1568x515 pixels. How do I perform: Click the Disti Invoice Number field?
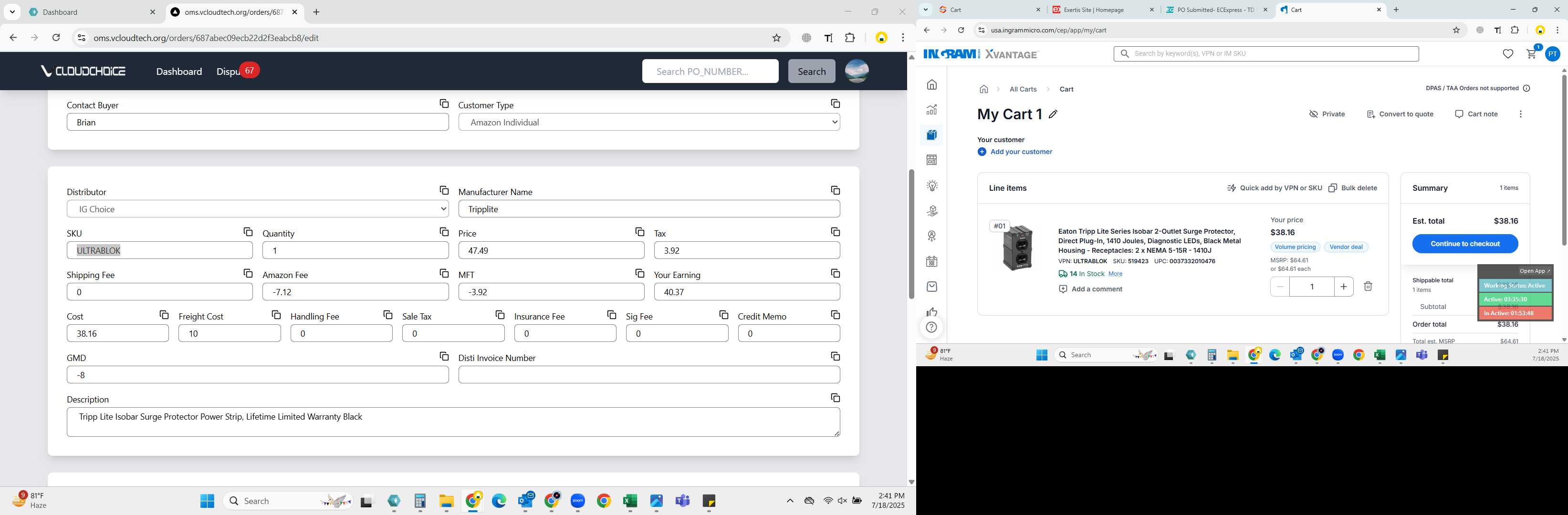[x=649, y=375]
